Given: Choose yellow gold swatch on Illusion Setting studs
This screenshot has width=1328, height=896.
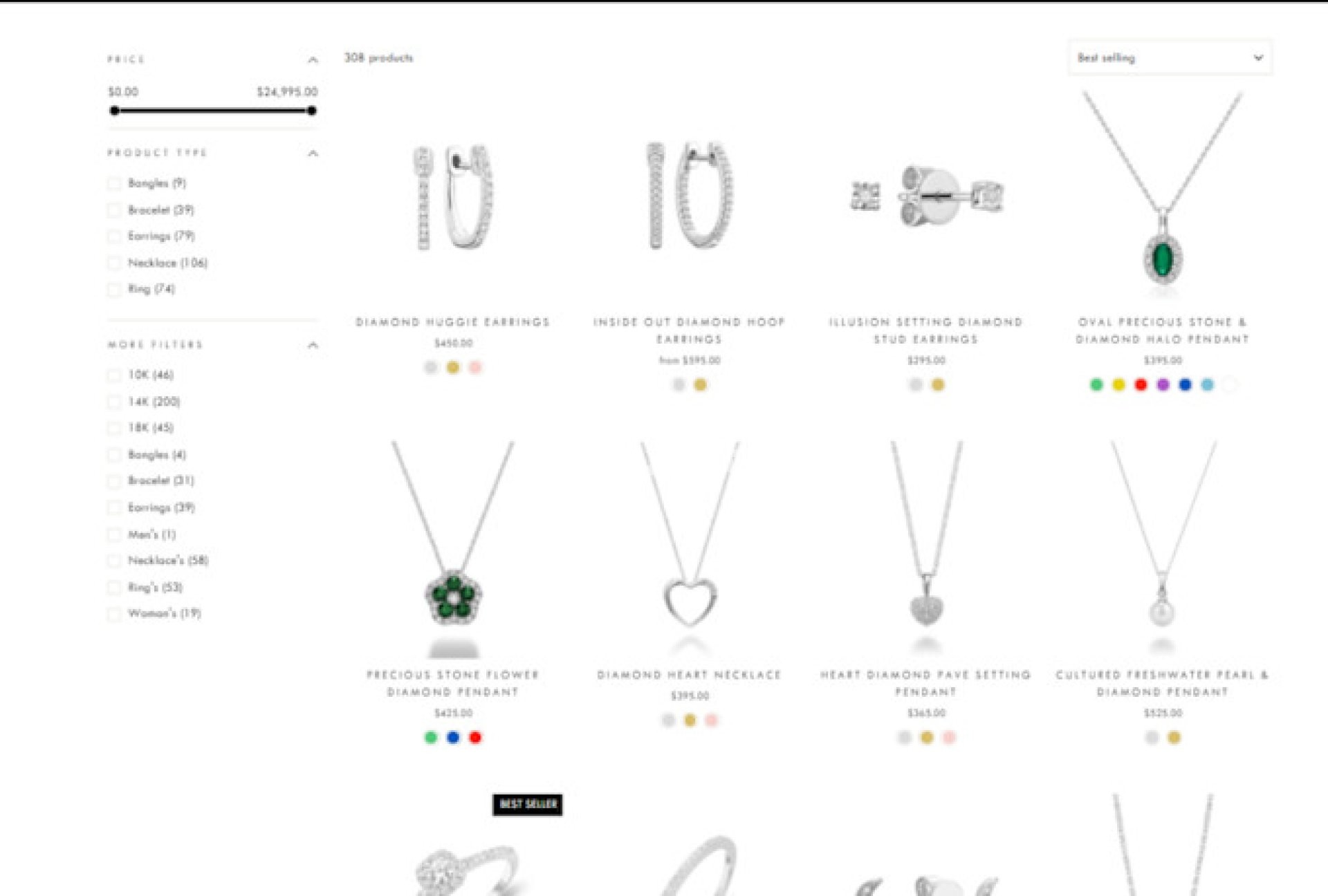Looking at the screenshot, I should coord(938,384).
